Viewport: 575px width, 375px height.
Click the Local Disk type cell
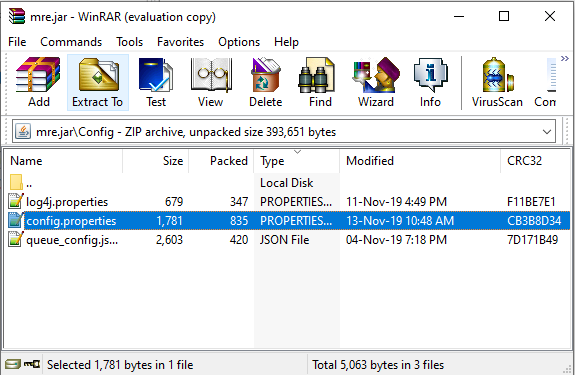287,183
